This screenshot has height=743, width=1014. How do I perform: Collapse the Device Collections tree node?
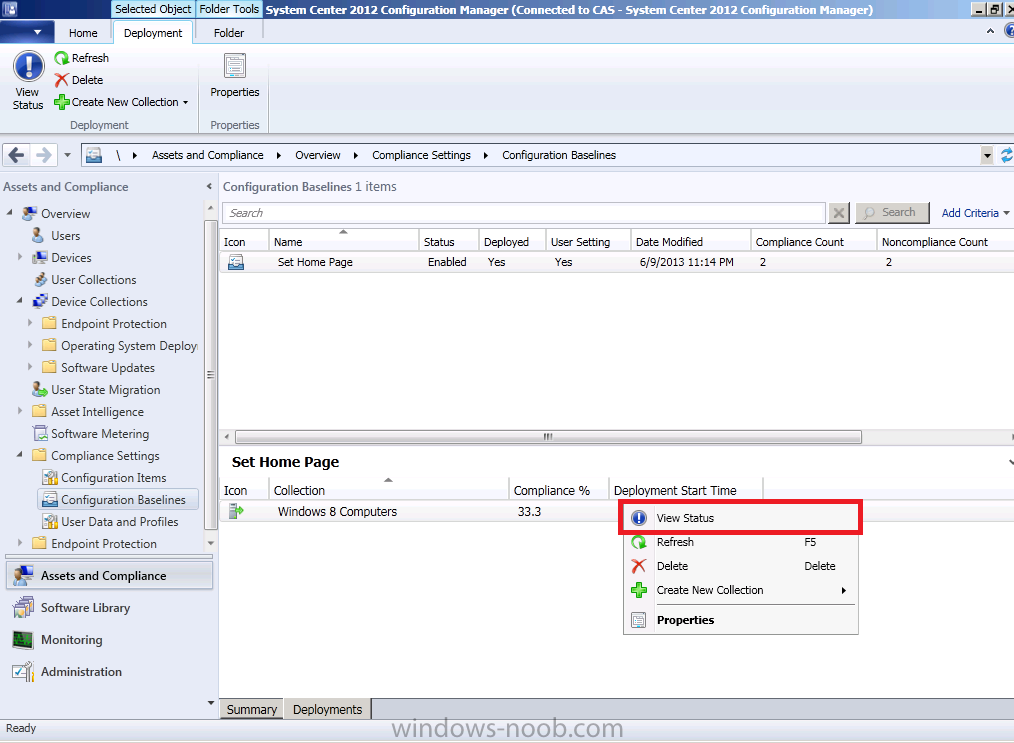point(20,300)
